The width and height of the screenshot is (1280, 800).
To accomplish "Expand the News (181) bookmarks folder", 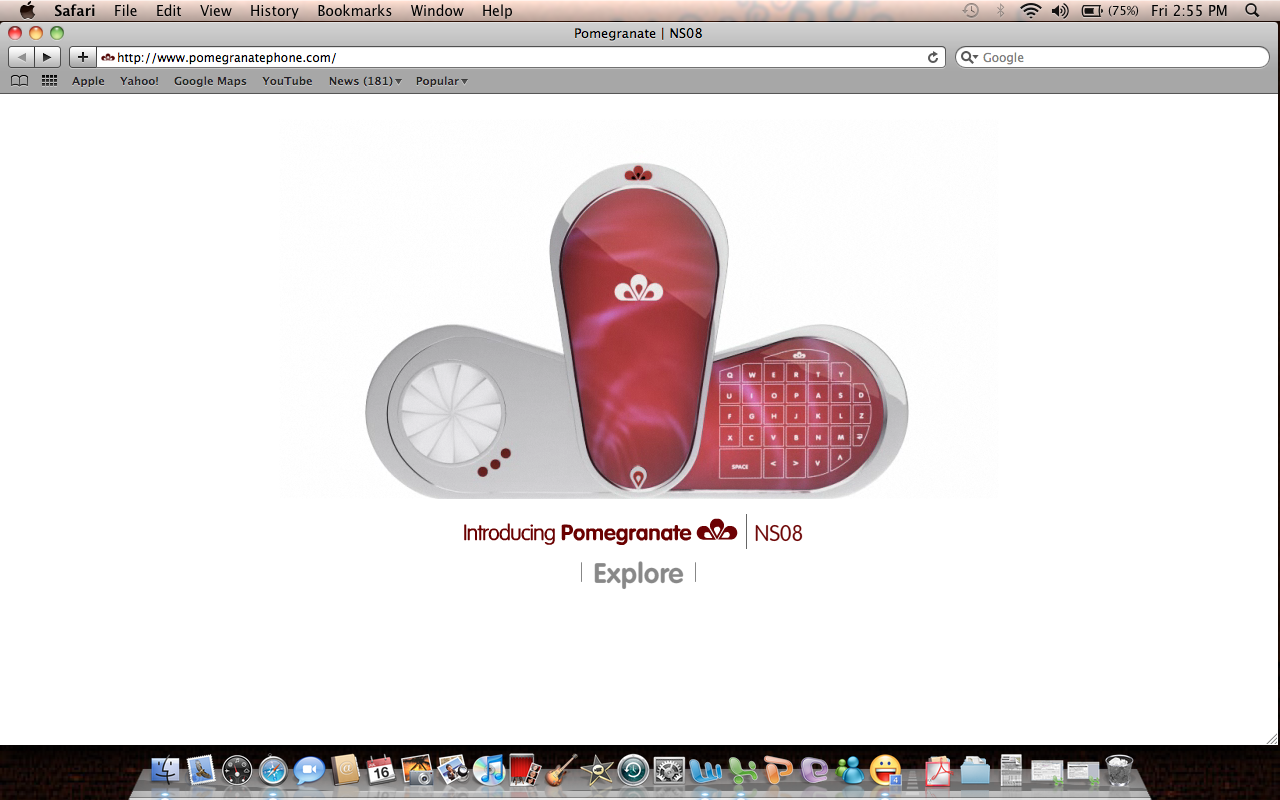I will click(365, 81).
